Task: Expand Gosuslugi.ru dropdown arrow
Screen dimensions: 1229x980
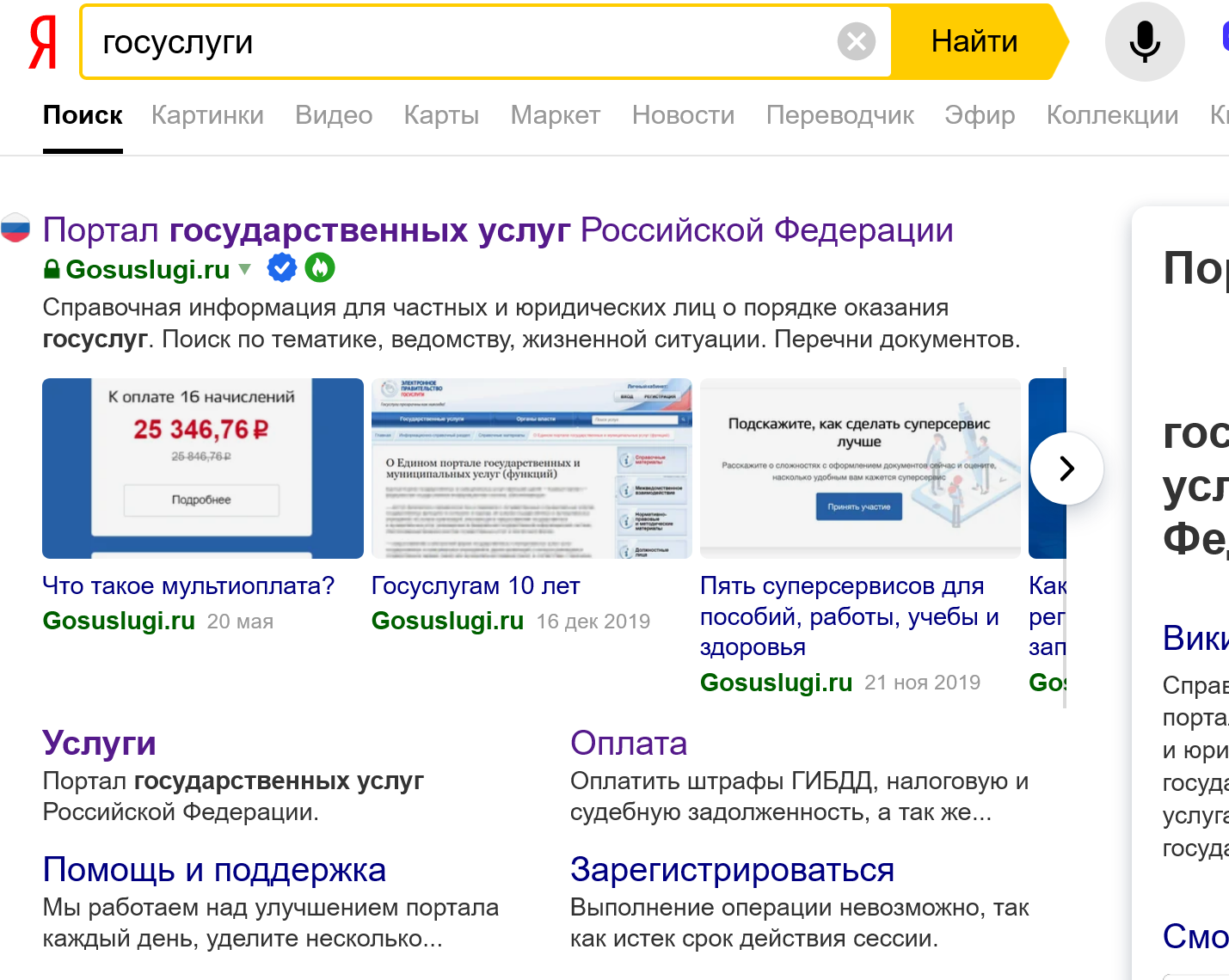Action: click(x=245, y=269)
